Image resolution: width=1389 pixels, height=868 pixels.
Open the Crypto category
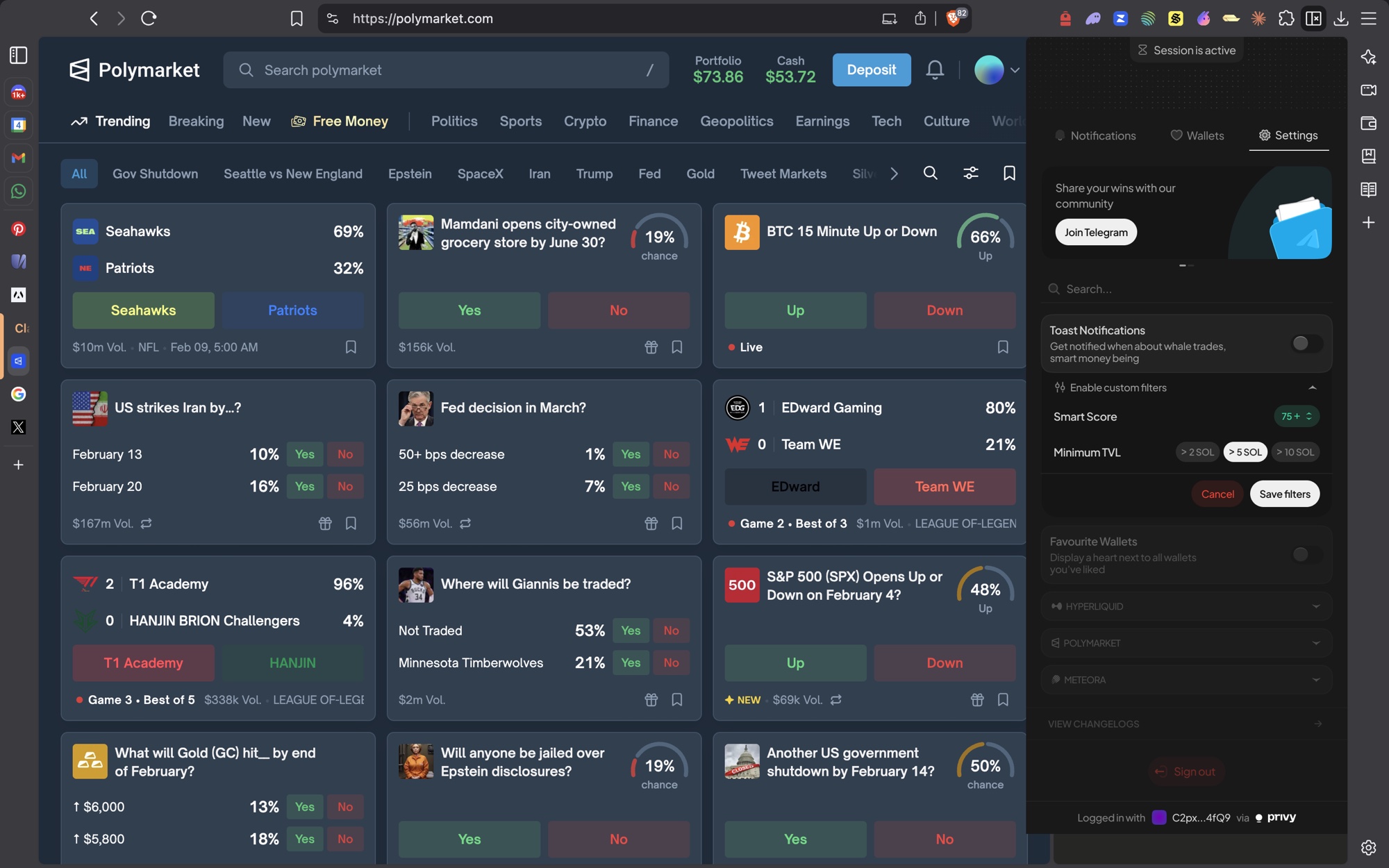[x=585, y=121]
